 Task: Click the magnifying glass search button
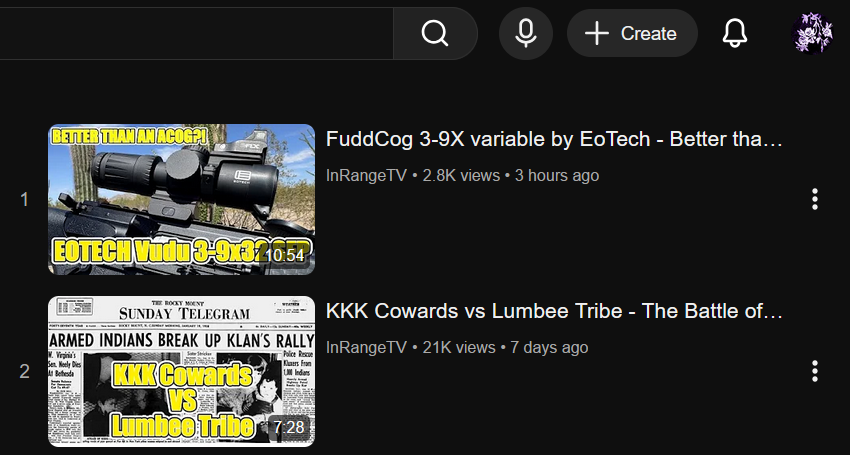(x=435, y=34)
